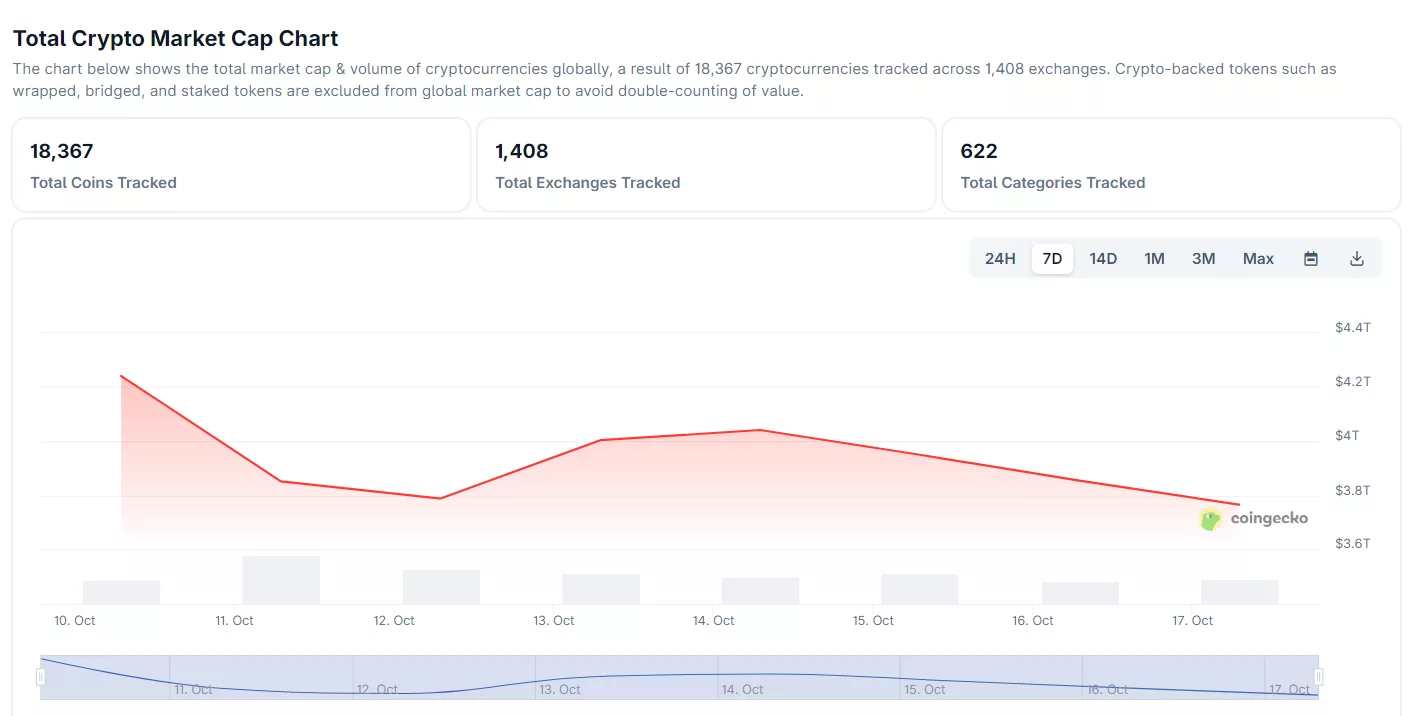Click the 14. Oct label in range navigator
The width and height of the screenshot is (1413, 716).
(x=742, y=690)
